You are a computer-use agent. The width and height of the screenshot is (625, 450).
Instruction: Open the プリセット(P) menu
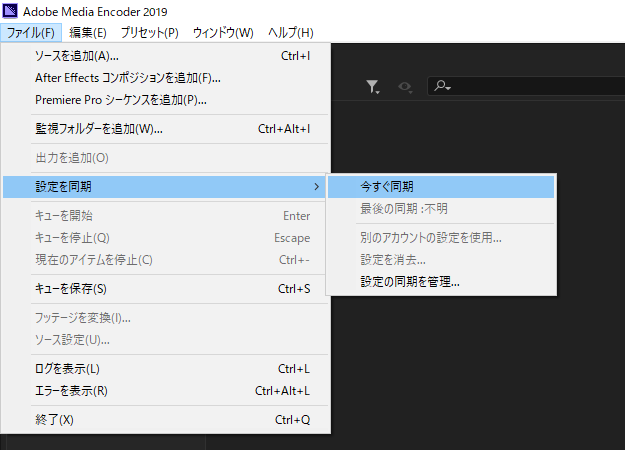click(x=149, y=33)
